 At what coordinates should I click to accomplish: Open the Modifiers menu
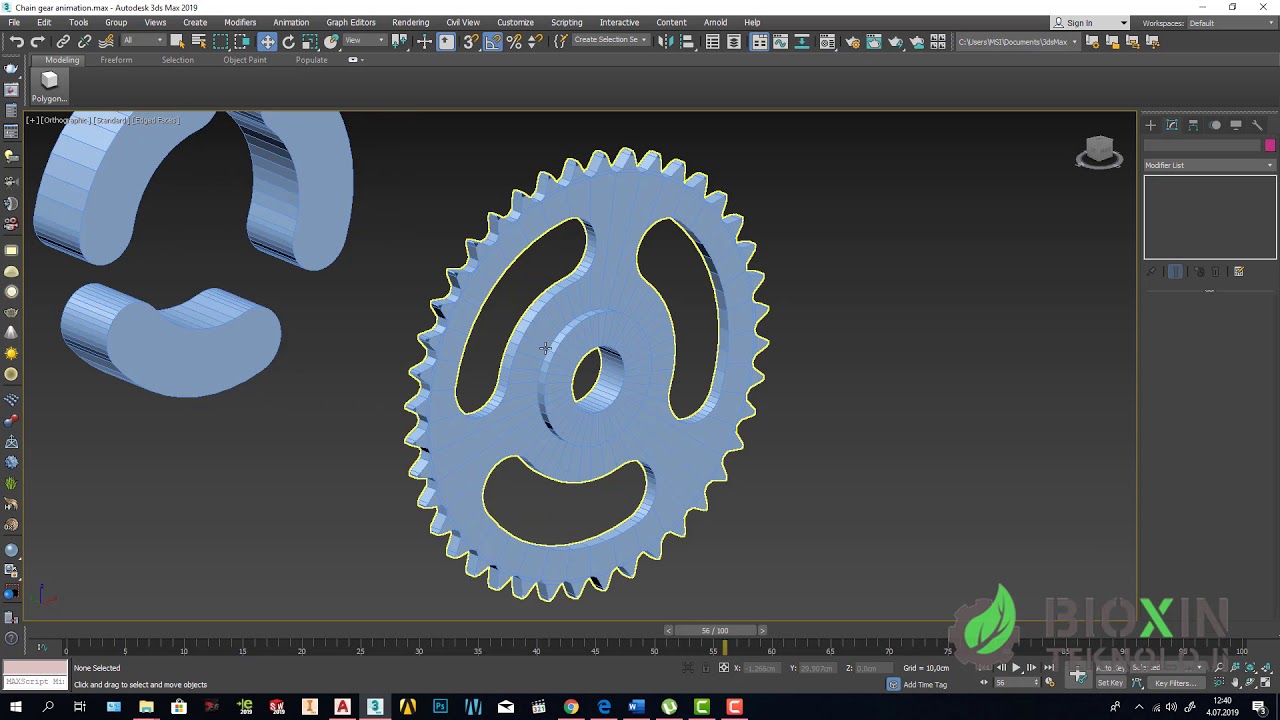pos(240,22)
